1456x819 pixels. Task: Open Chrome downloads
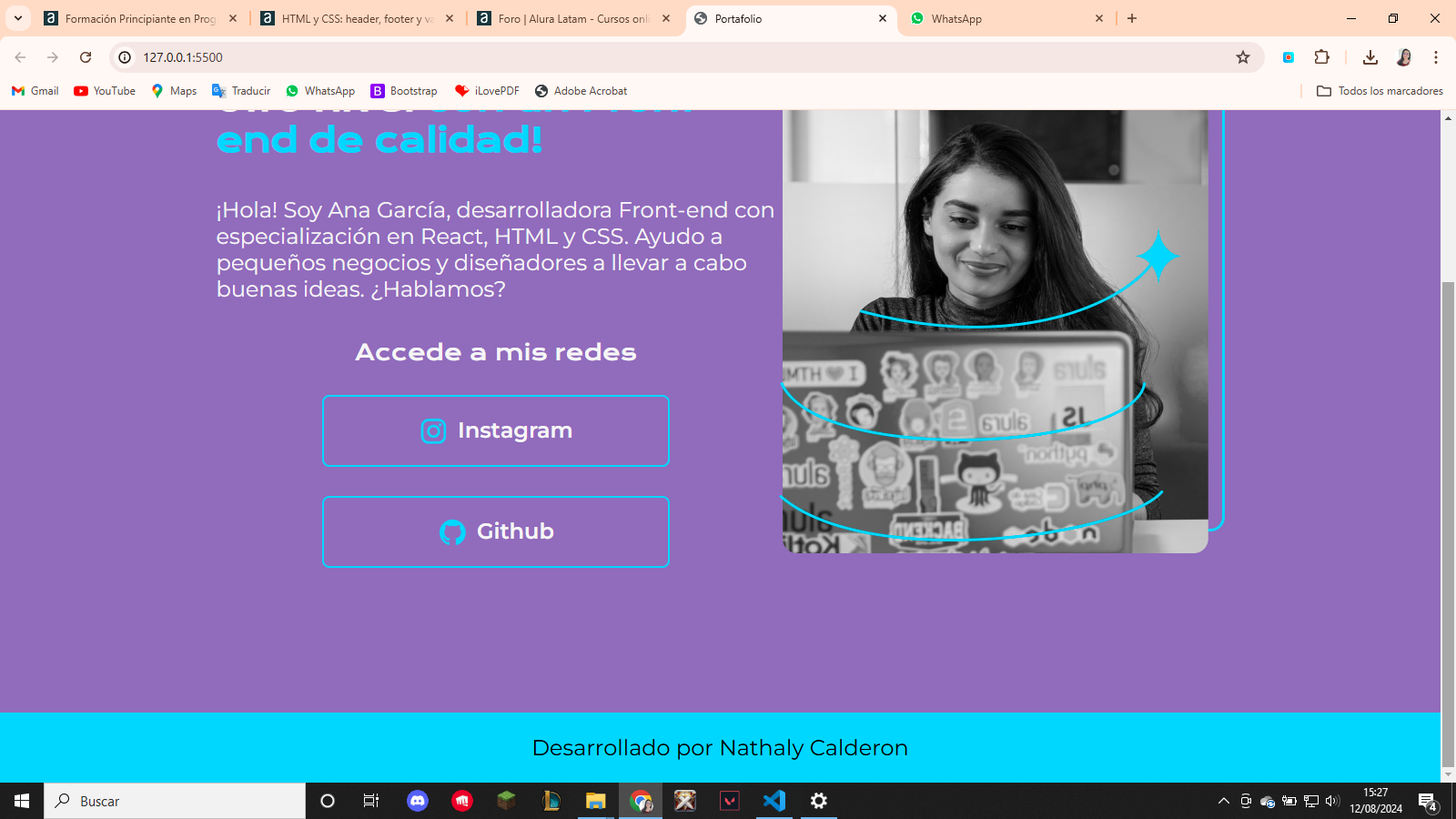1370,57
